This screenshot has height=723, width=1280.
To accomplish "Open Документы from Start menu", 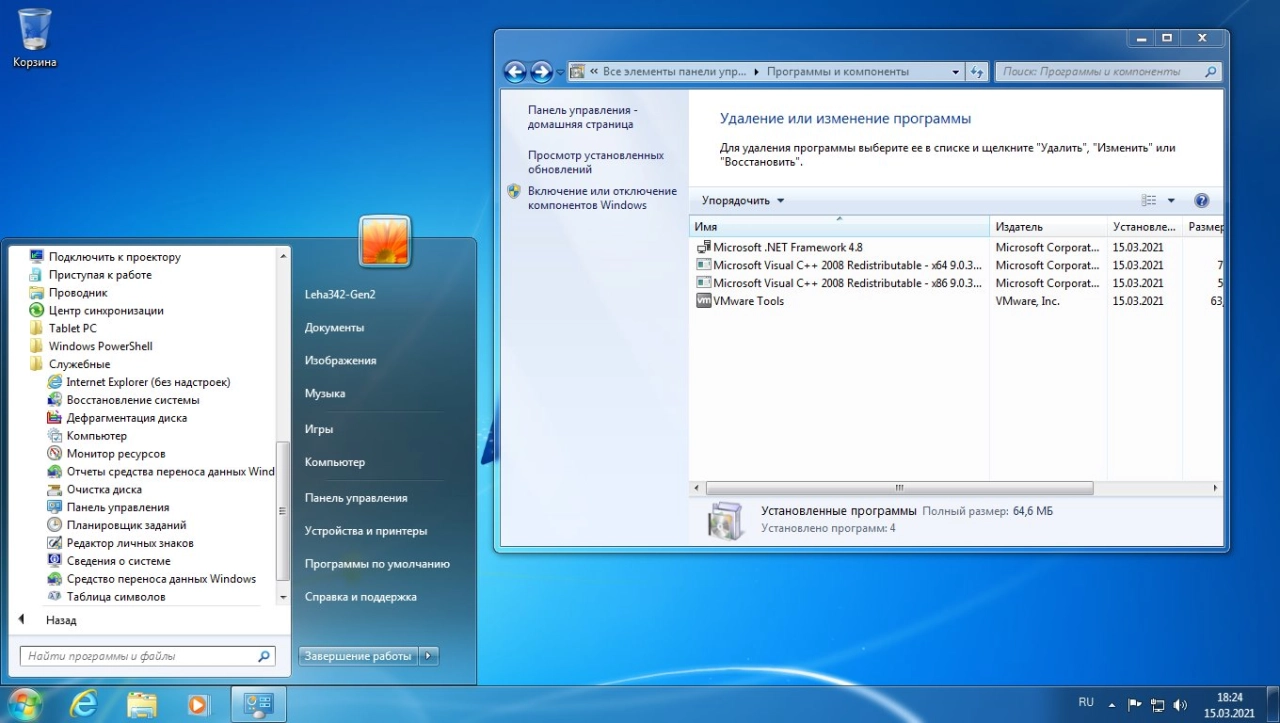I will (334, 327).
